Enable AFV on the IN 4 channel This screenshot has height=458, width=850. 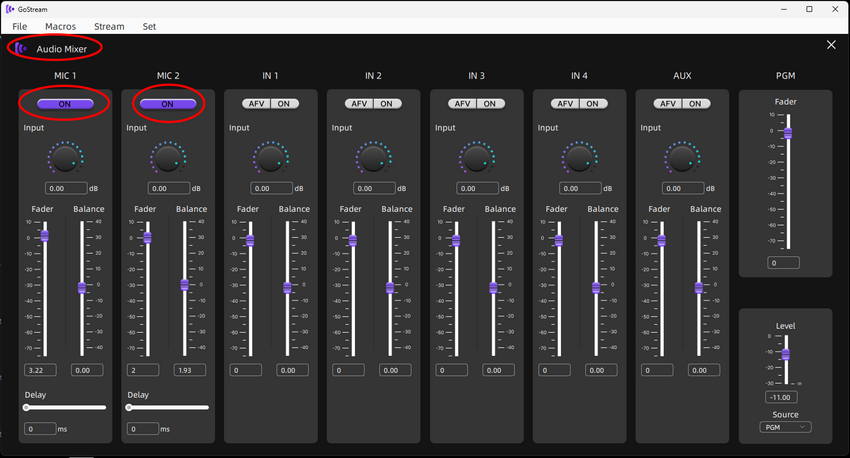tap(565, 104)
